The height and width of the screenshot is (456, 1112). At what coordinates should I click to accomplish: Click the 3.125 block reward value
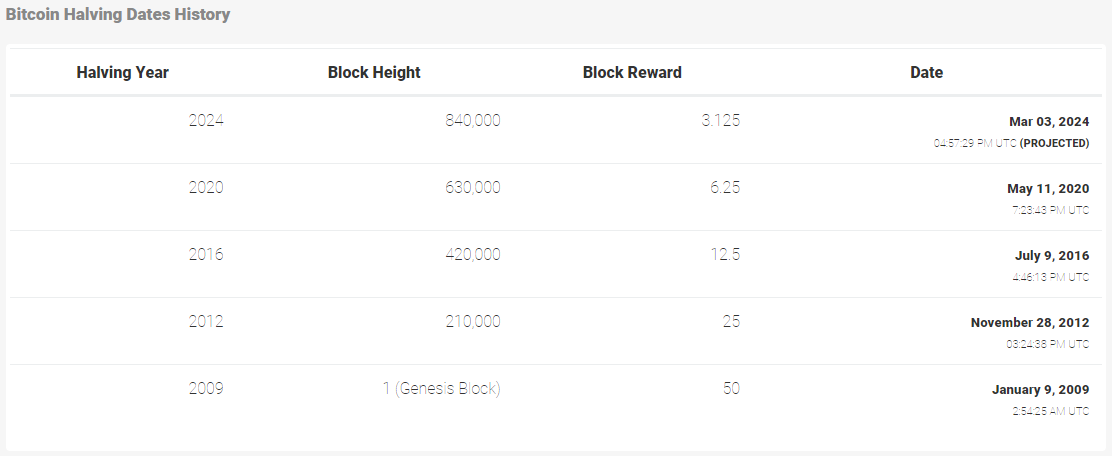tap(721, 121)
